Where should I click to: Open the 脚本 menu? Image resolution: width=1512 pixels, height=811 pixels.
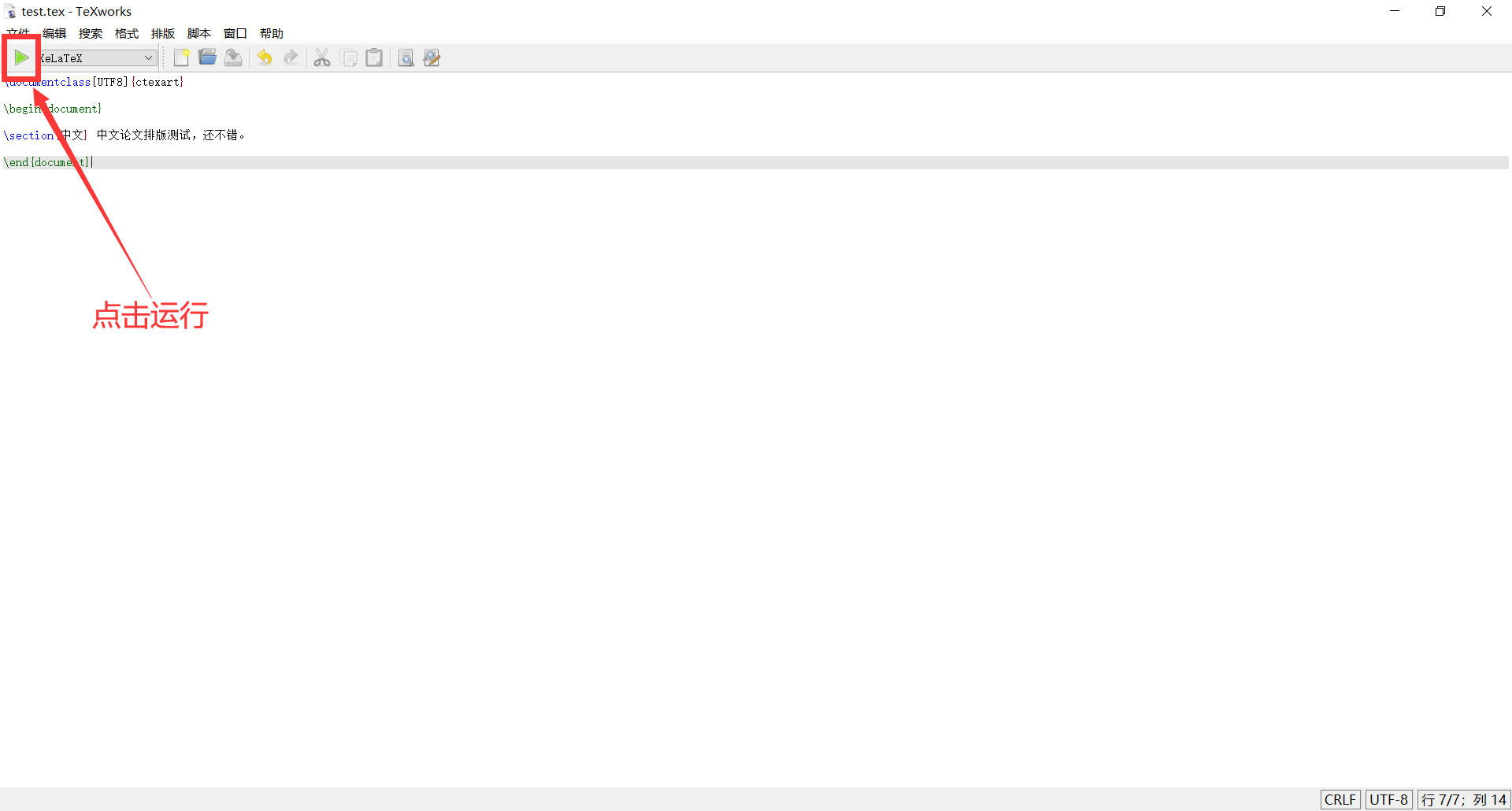[x=199, y=33]
